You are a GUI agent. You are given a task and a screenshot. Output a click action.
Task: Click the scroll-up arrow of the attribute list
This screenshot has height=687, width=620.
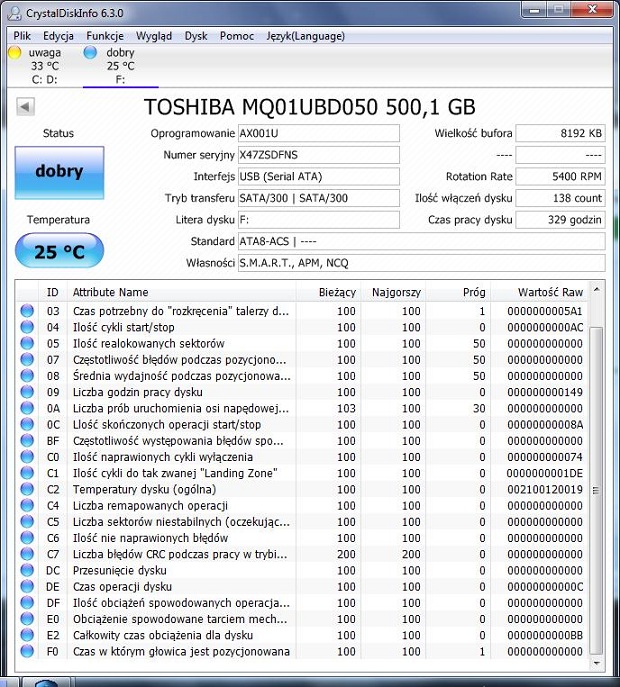(x=596, y=290)
